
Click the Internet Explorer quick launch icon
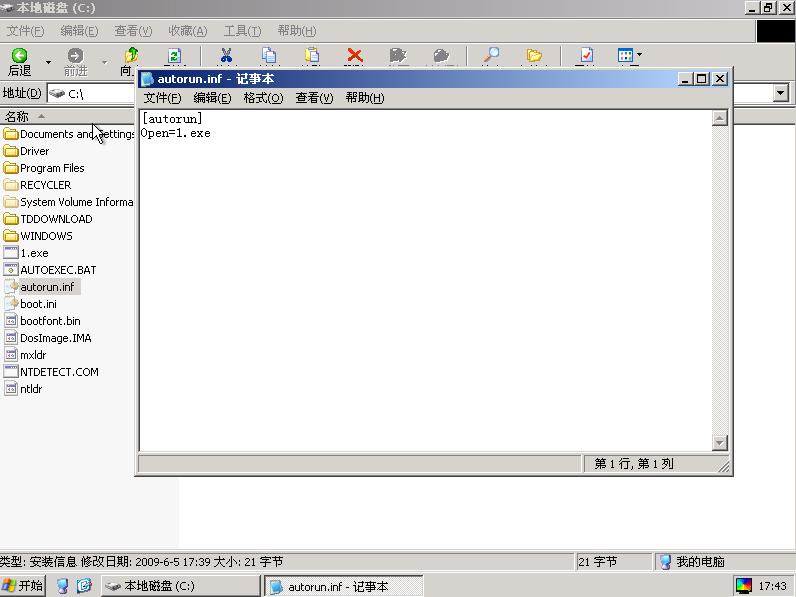click(84, 586)
